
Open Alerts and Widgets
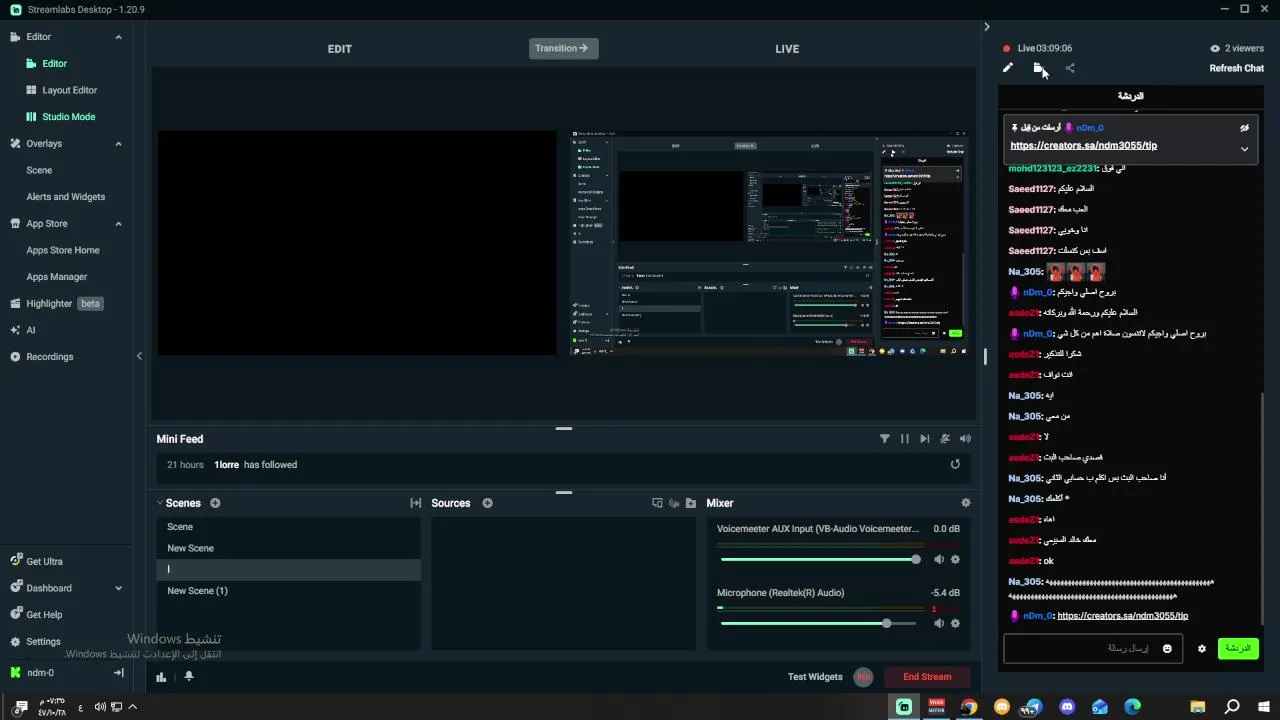pyautogui.click(x=65, y=197)
